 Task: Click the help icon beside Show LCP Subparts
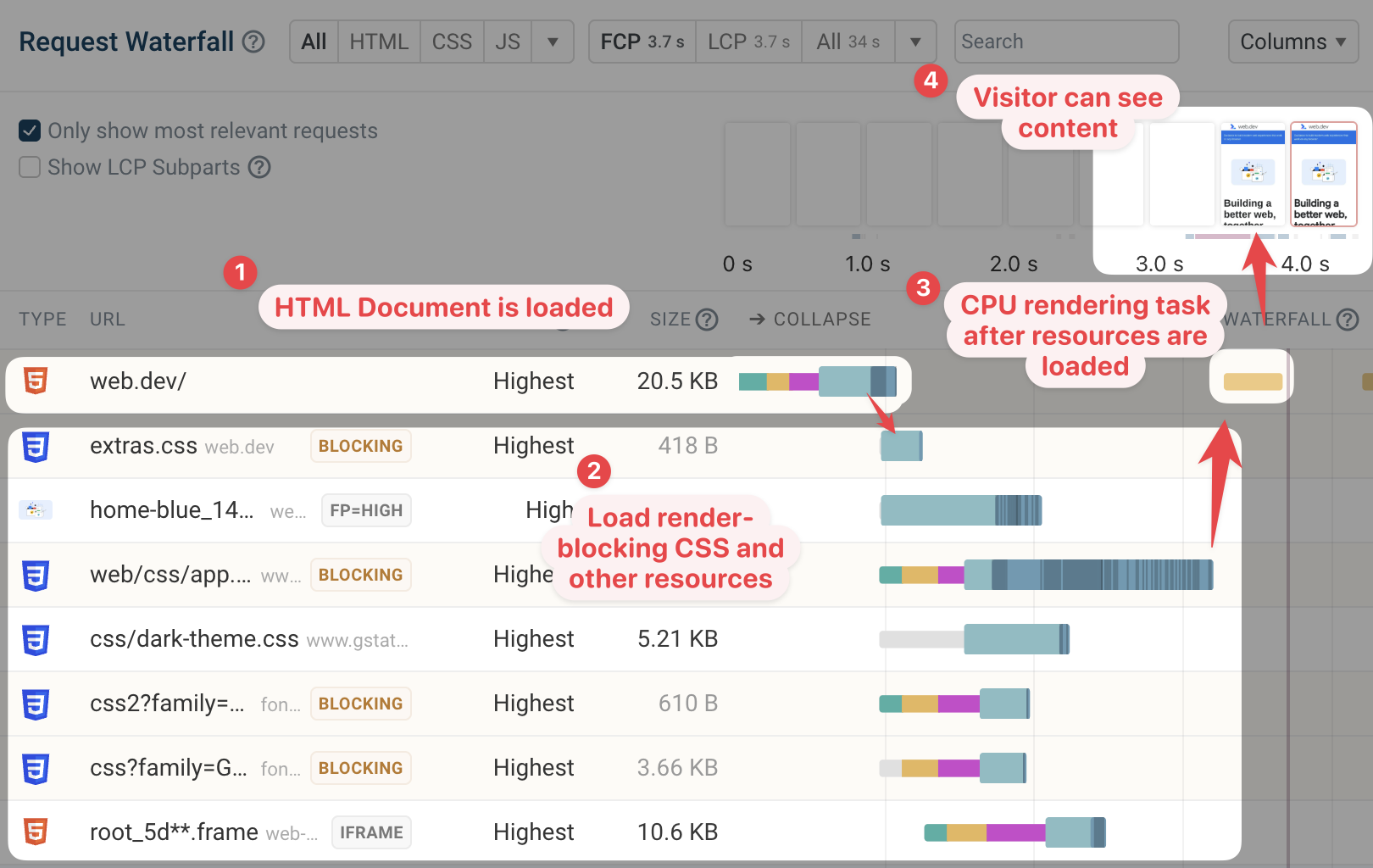[259, 168]
